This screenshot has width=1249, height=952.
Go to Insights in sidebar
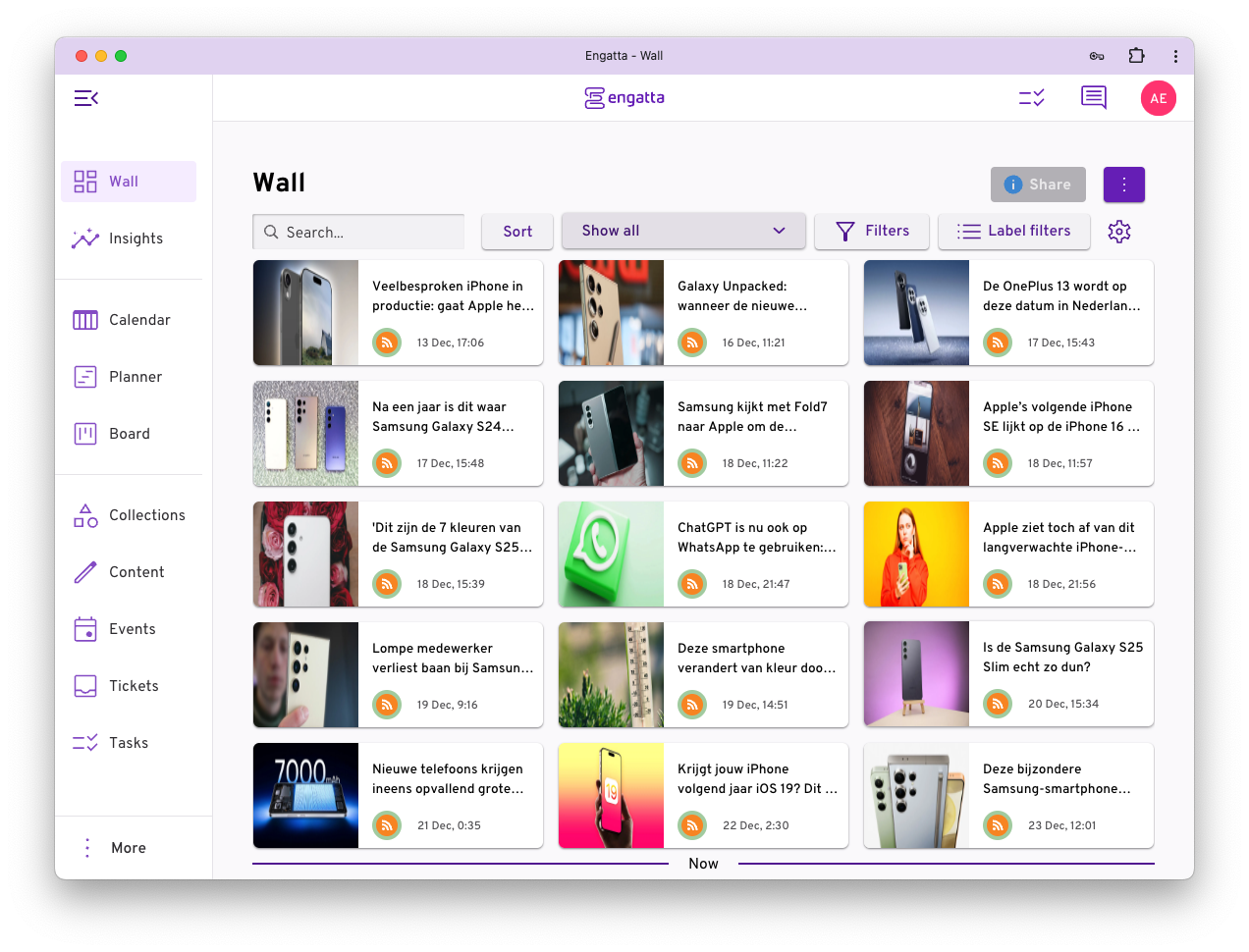(x=136, y=238)
